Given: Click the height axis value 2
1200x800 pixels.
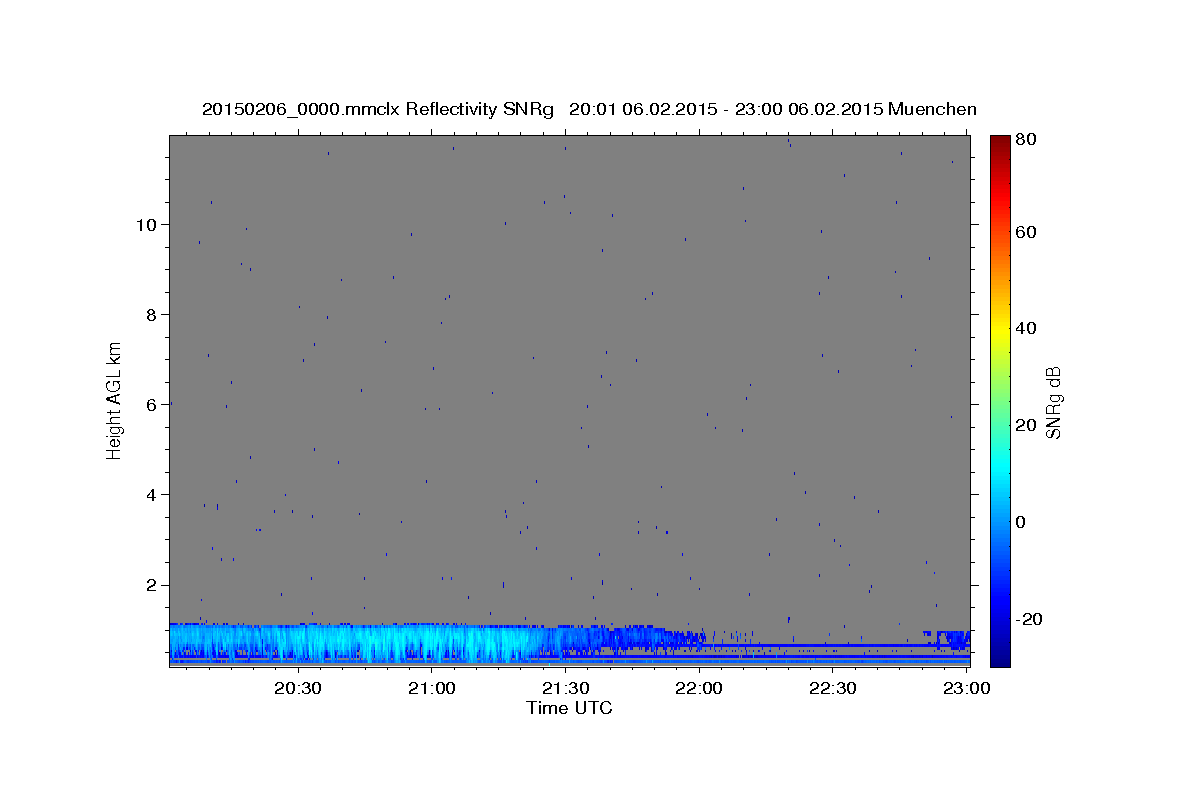Looking at the screenshot, I should click(x=152, y=585).
